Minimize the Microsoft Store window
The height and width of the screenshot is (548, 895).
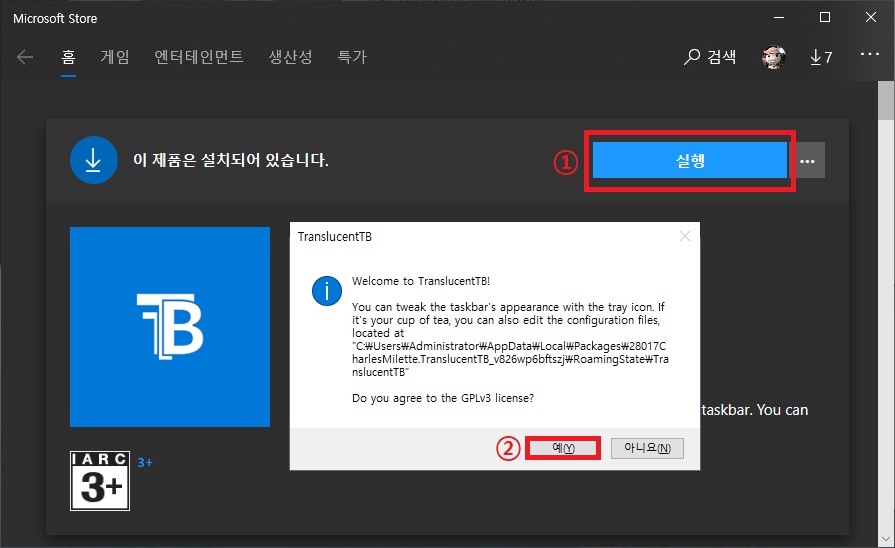coord(779,18)
